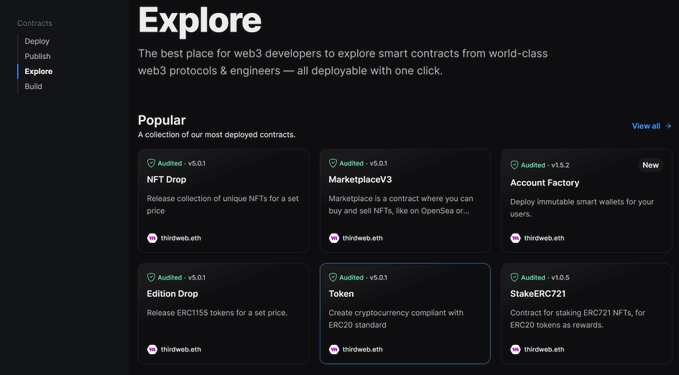Click thirdweb.eth avatar icon on StakeERC721 card
This screenshot has height=375, width=679.
[x=515, y=349]
